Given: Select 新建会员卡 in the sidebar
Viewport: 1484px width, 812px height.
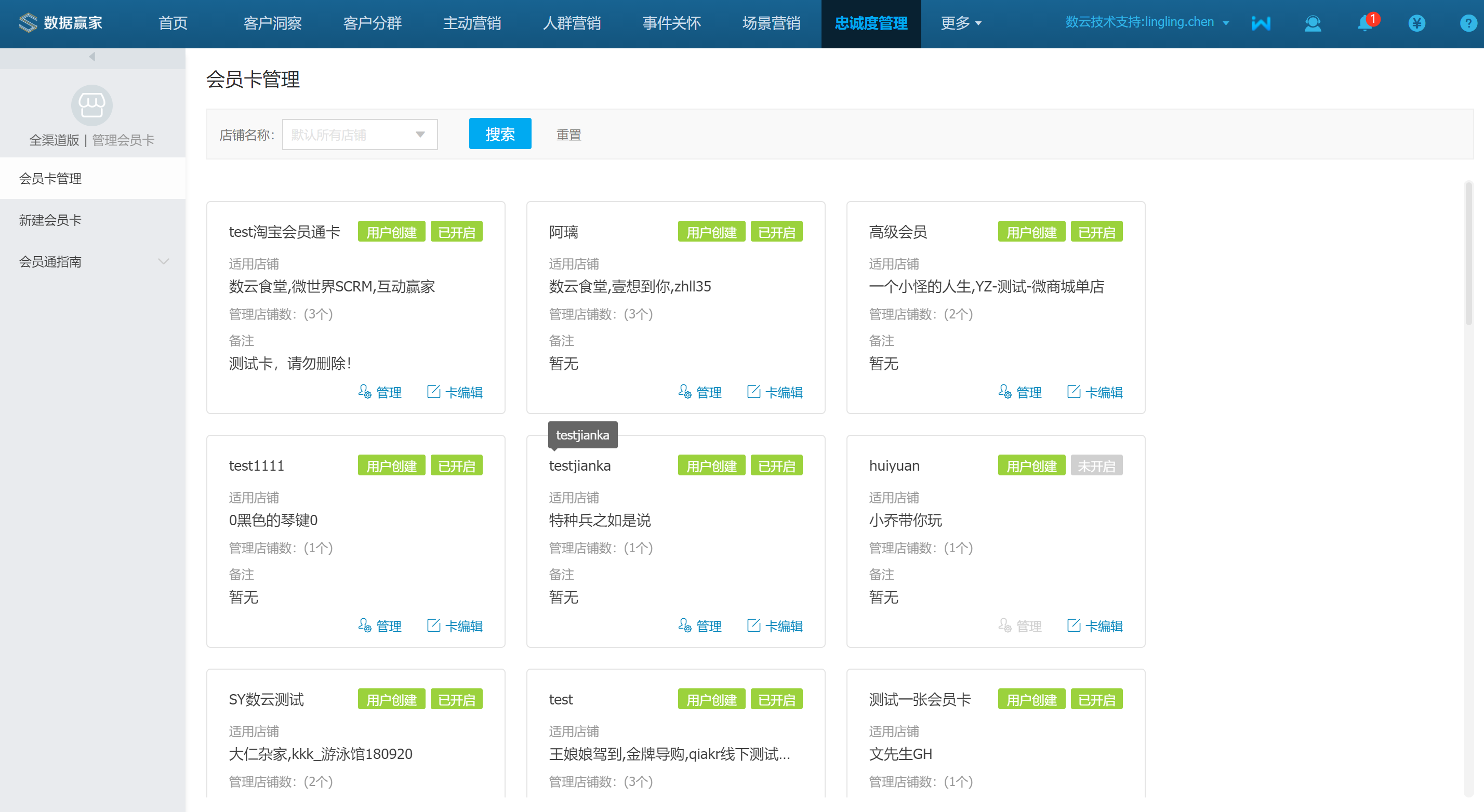Looking at the screenshot, I should [x=92, y=220].
